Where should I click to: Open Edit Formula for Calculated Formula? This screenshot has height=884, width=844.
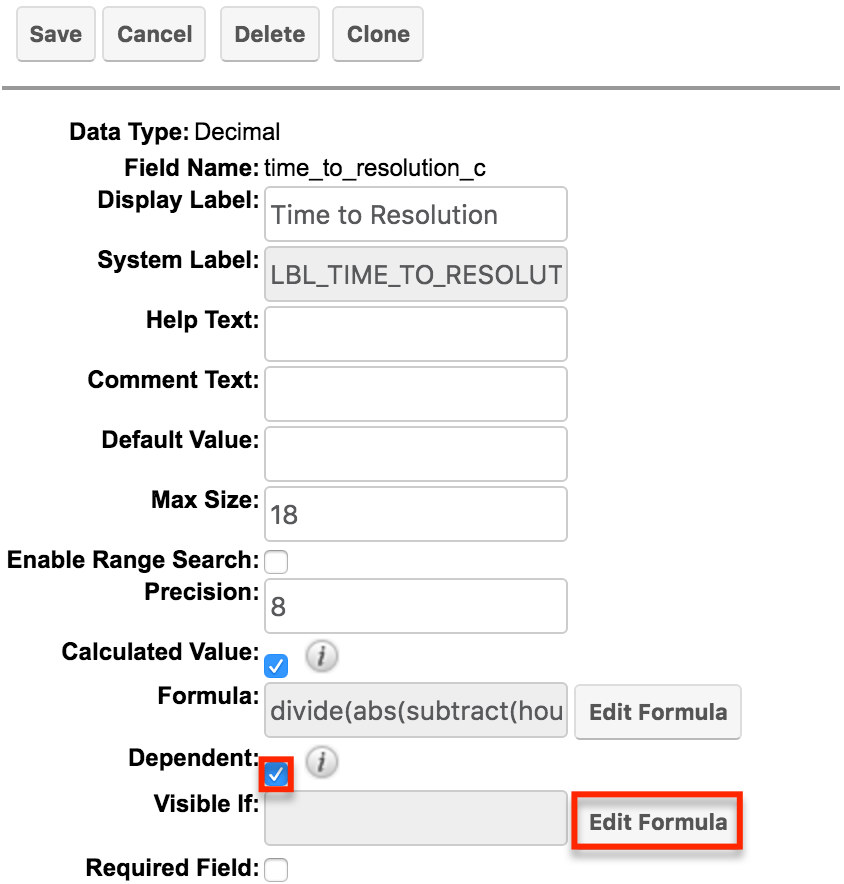pos(658,712)
